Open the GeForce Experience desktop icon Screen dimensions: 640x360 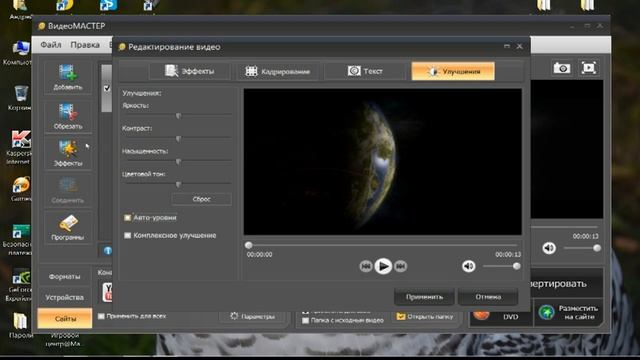click(19, 284)
